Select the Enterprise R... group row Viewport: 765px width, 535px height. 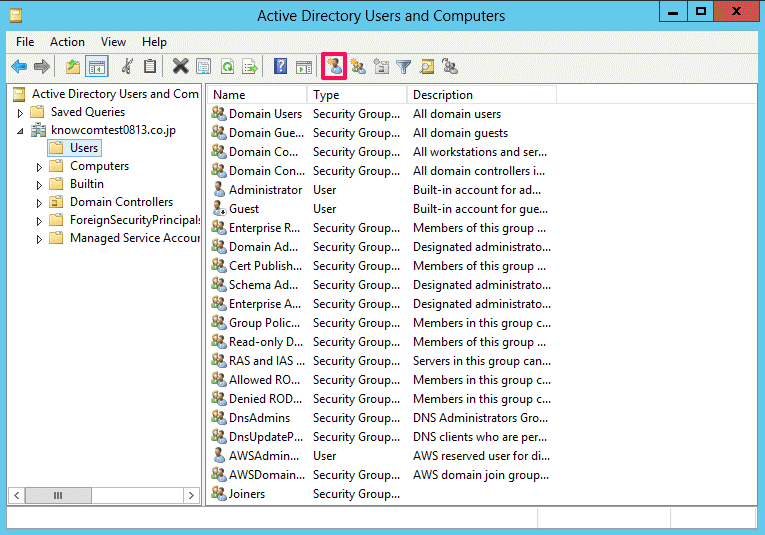tap(381, 228)
